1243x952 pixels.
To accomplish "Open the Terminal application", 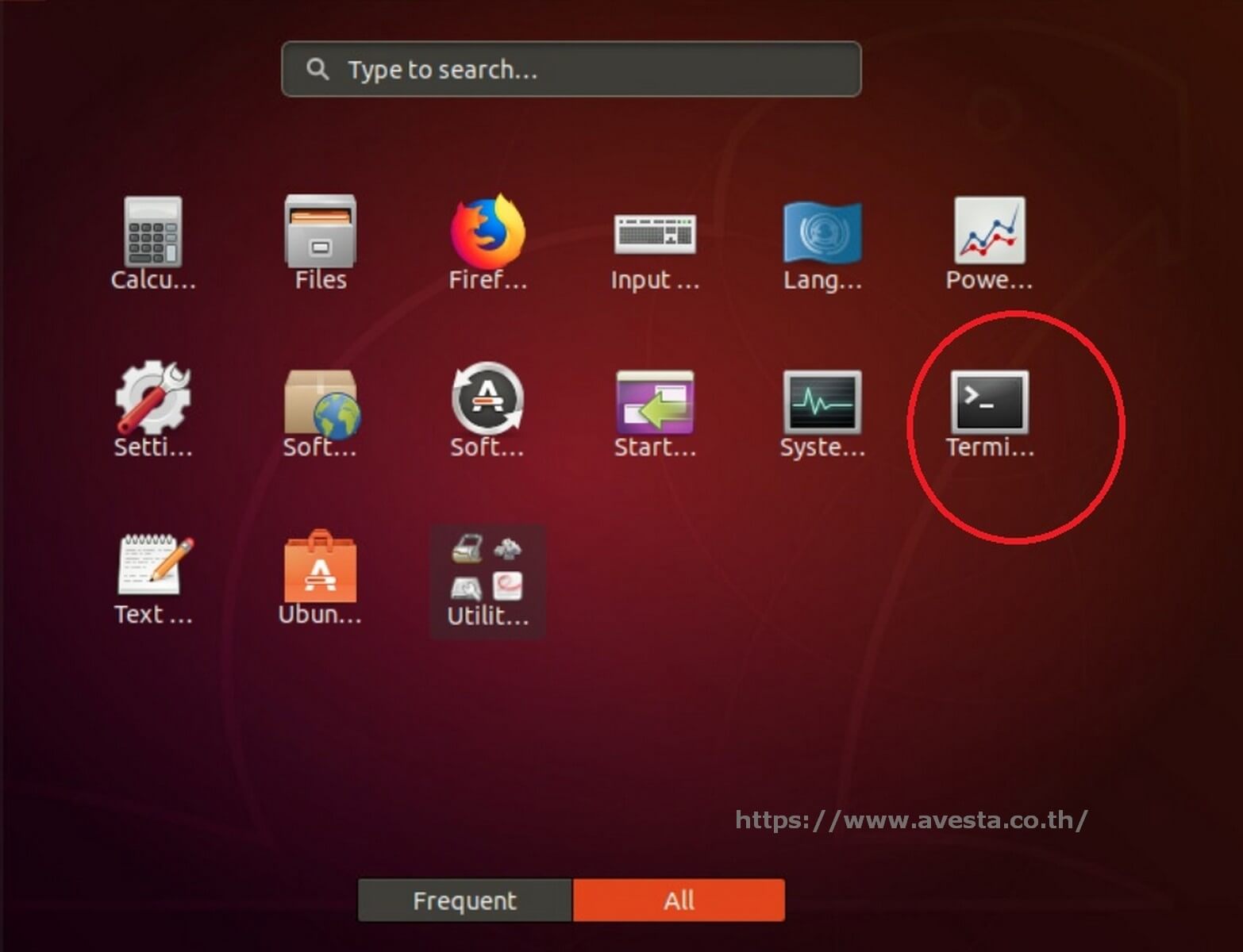I will (x=990, y=406).
